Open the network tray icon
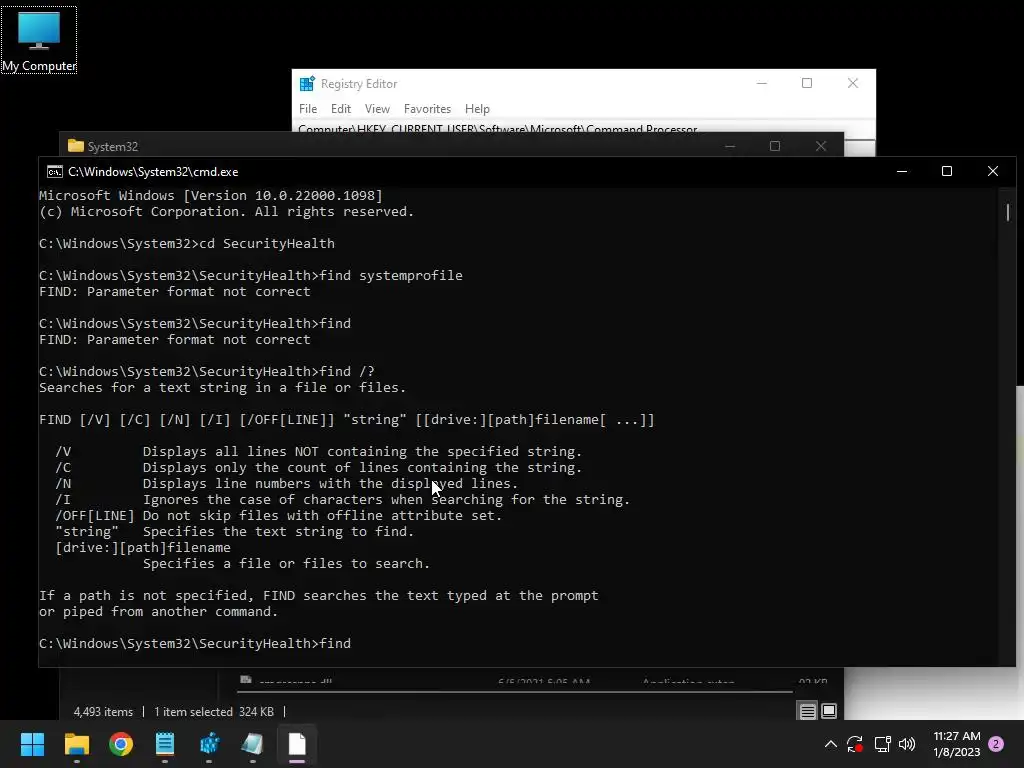This screenshot has width=1024, height=768. point(882,744)
